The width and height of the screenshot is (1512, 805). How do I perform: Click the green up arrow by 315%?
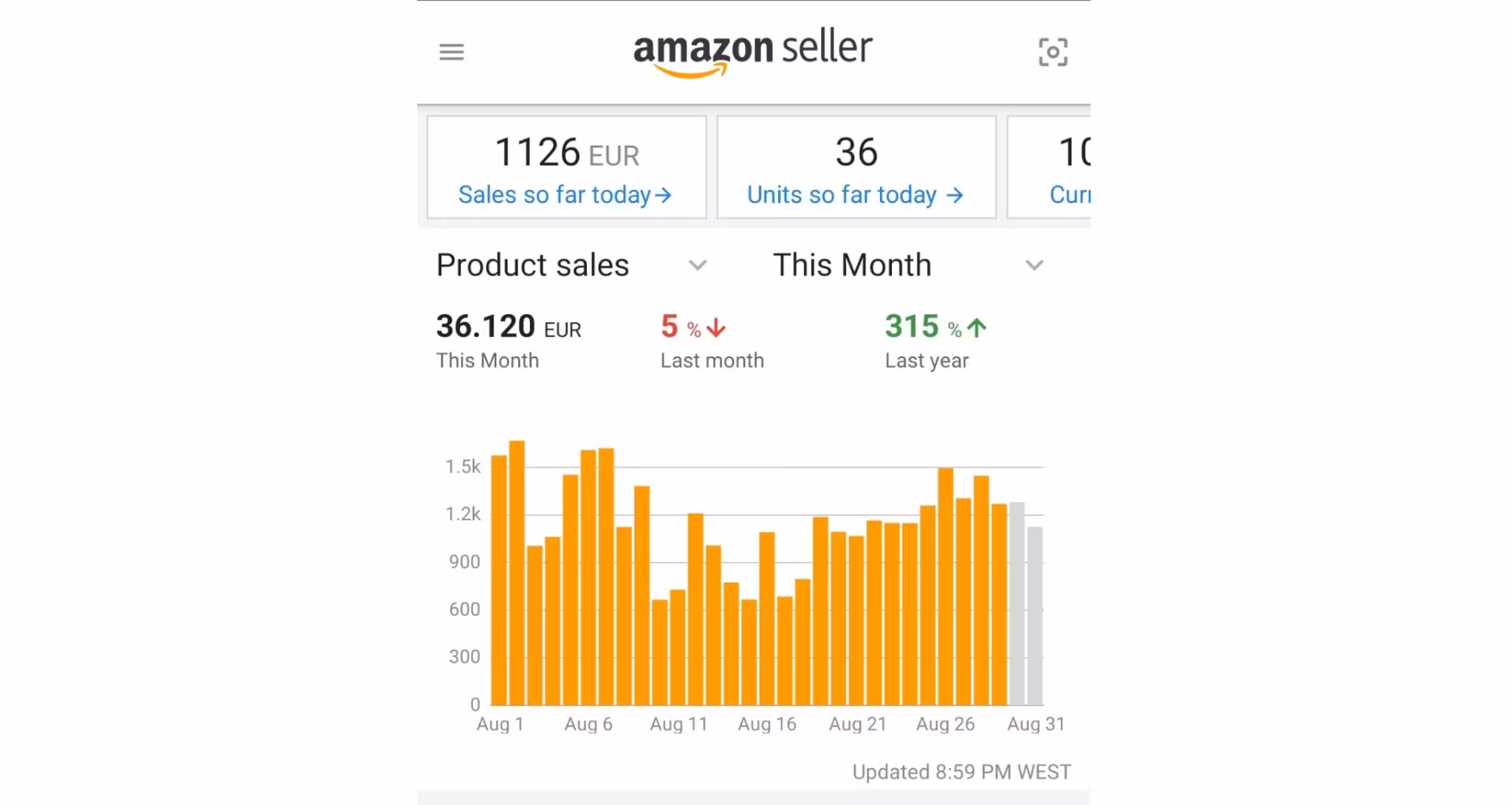coord(977,328)
